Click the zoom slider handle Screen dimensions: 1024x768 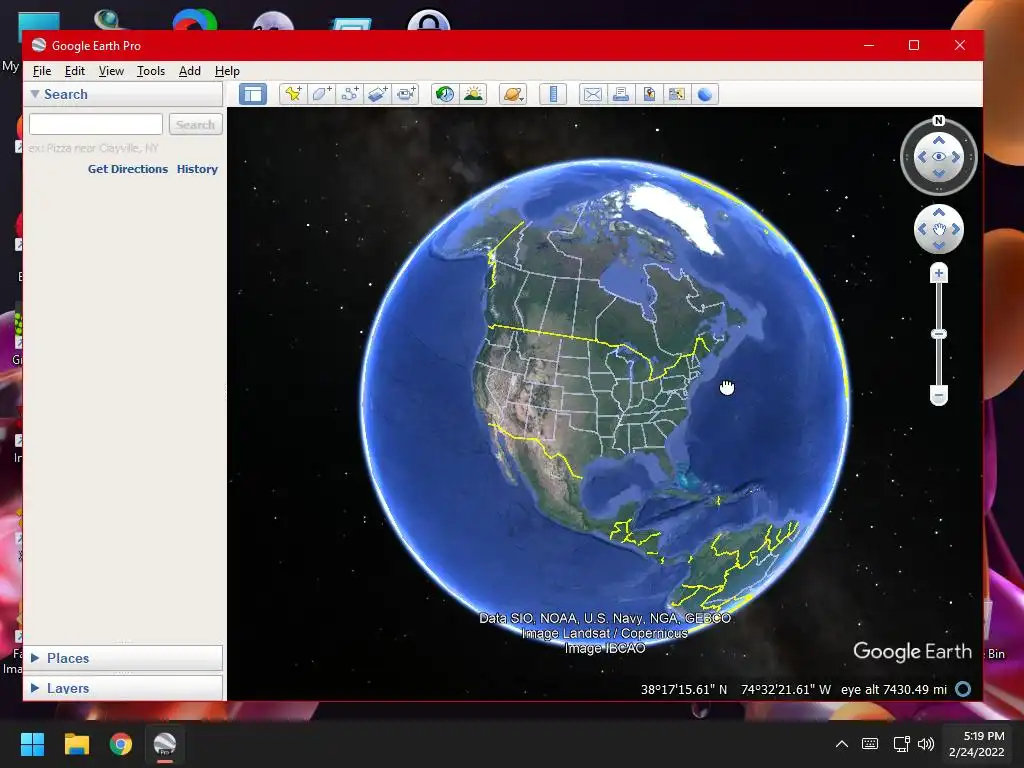click(938, 334)
